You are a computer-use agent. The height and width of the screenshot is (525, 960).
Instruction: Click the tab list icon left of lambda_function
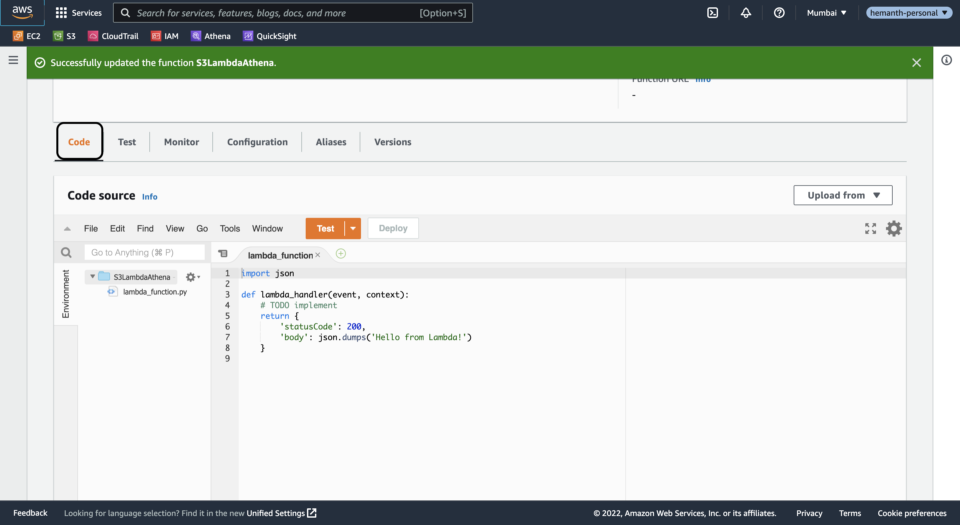[x=223, y=253]
